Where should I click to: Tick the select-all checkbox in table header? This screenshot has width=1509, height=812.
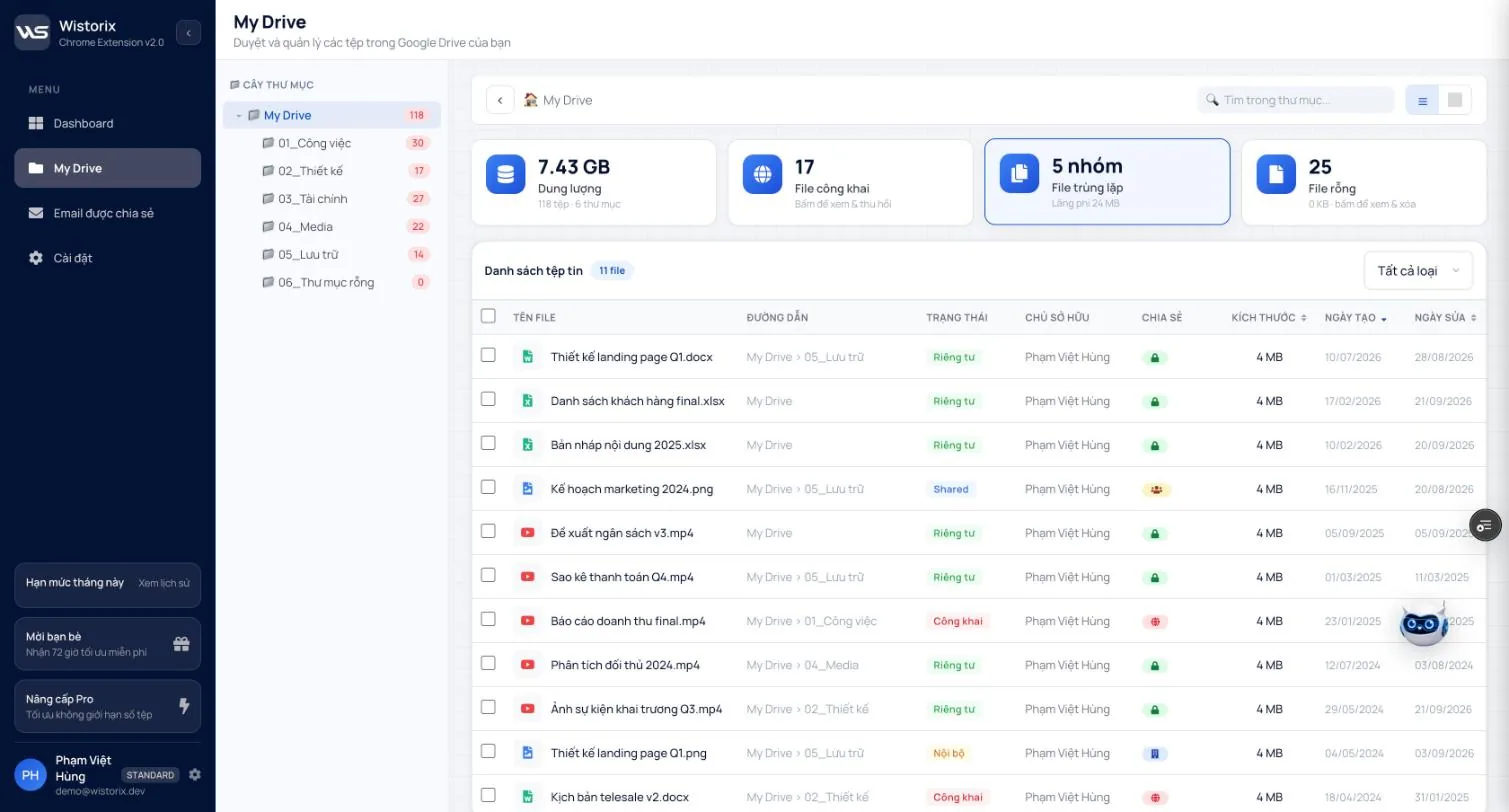click(x=488, y=316)
